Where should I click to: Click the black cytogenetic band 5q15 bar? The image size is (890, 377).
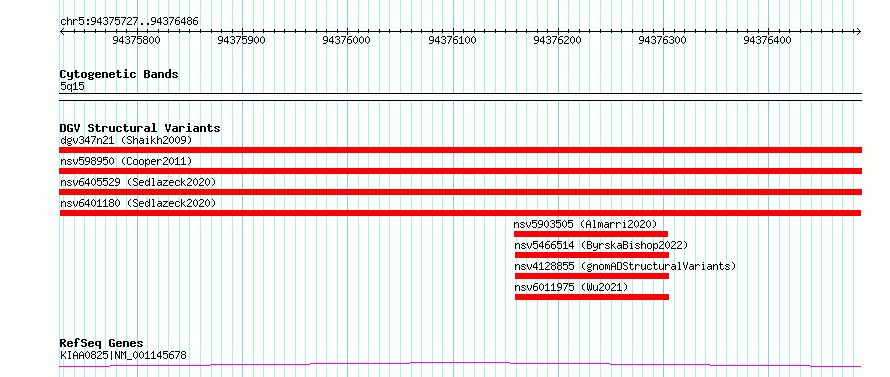[x=461, y=97]
